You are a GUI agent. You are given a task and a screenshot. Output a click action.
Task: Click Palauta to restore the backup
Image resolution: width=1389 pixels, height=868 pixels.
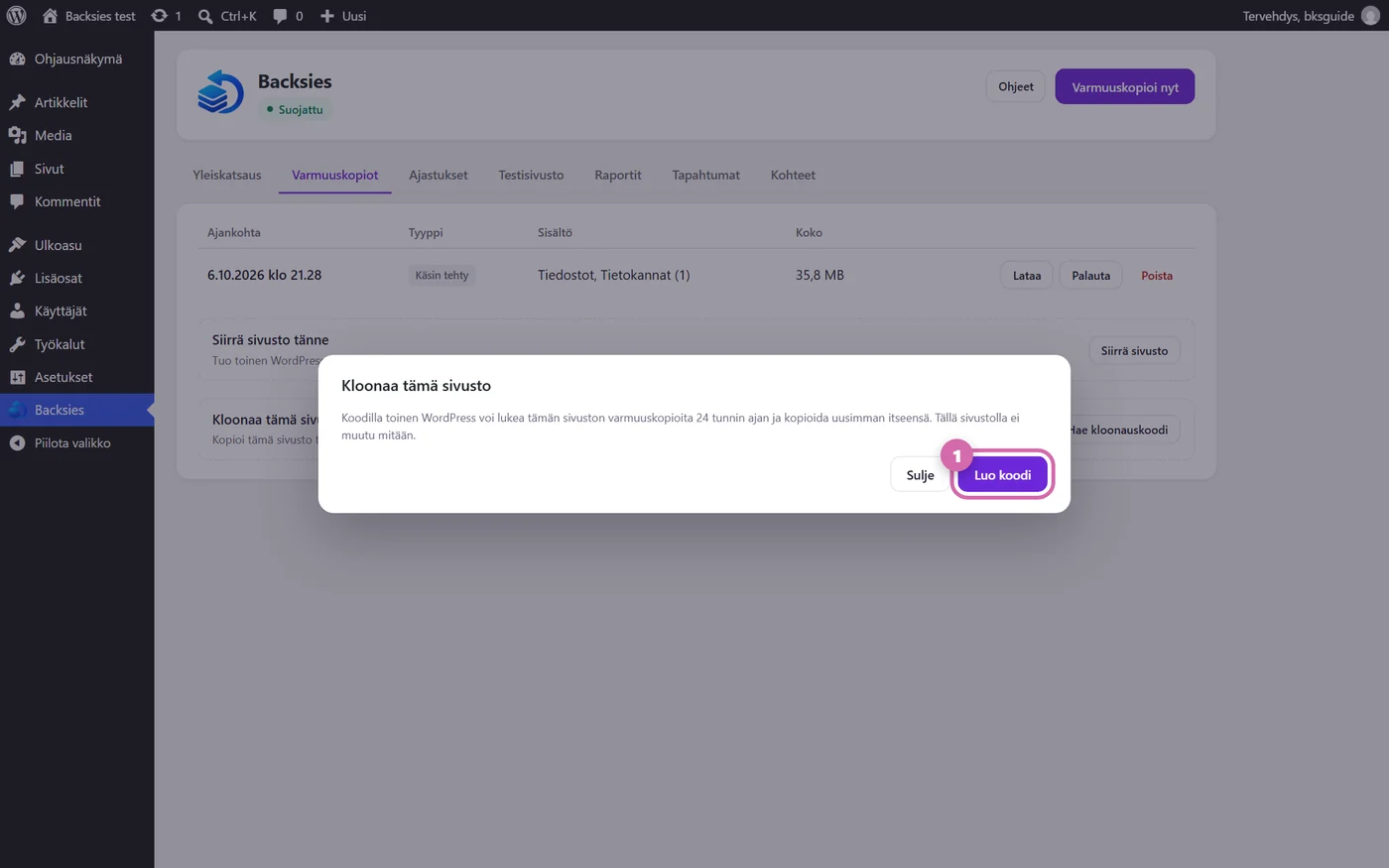click(x=1091, y=276)
